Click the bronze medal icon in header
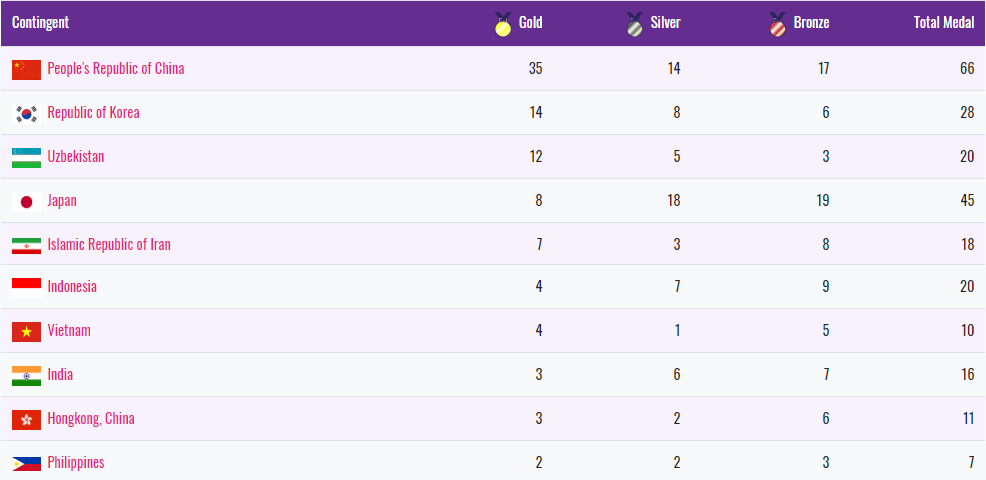986x480 pixels. click(777, 23)
